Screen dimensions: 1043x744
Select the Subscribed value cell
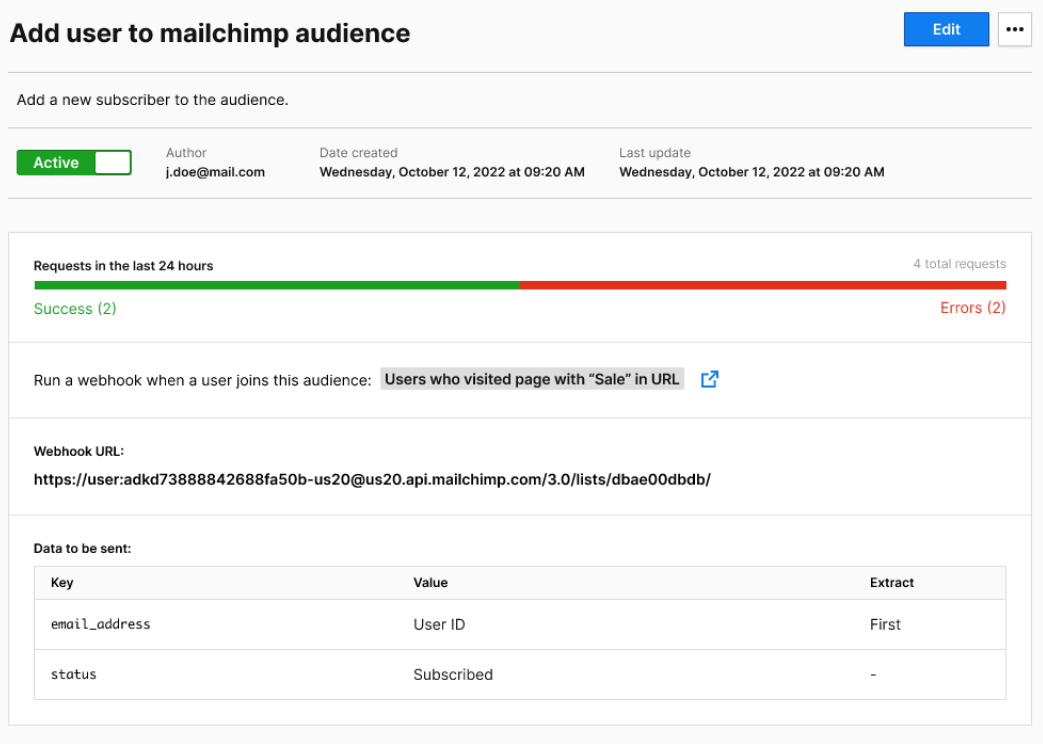pos(453,674)
